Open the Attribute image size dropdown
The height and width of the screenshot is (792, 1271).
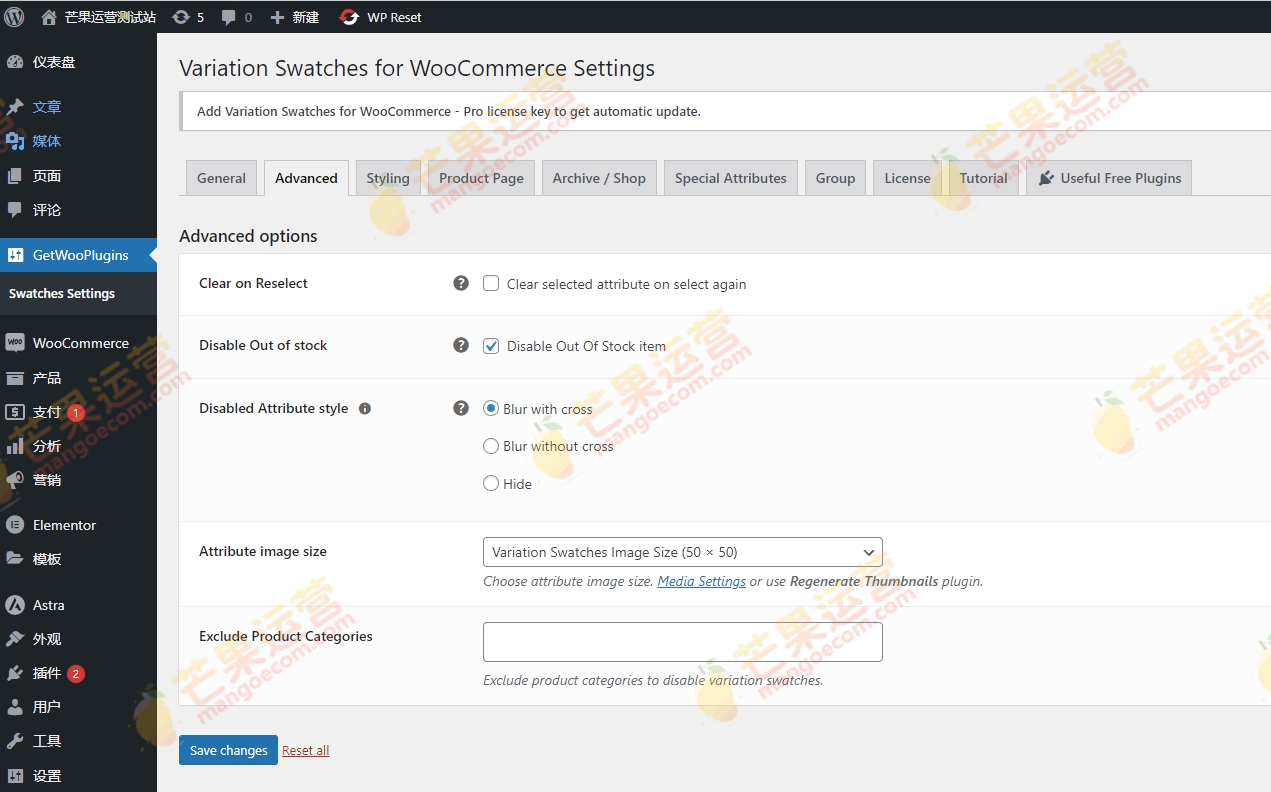coord(682,551)
